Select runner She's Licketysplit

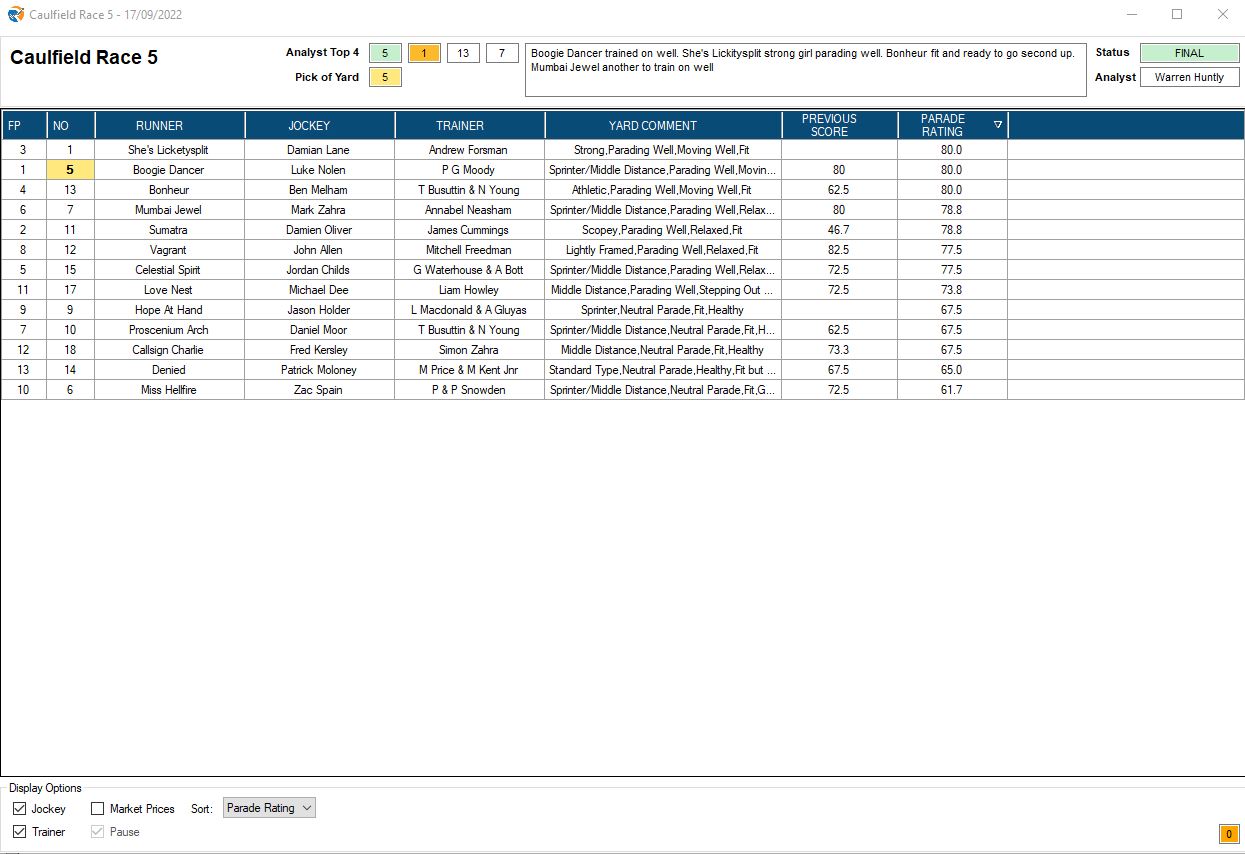tap(169, 150)
